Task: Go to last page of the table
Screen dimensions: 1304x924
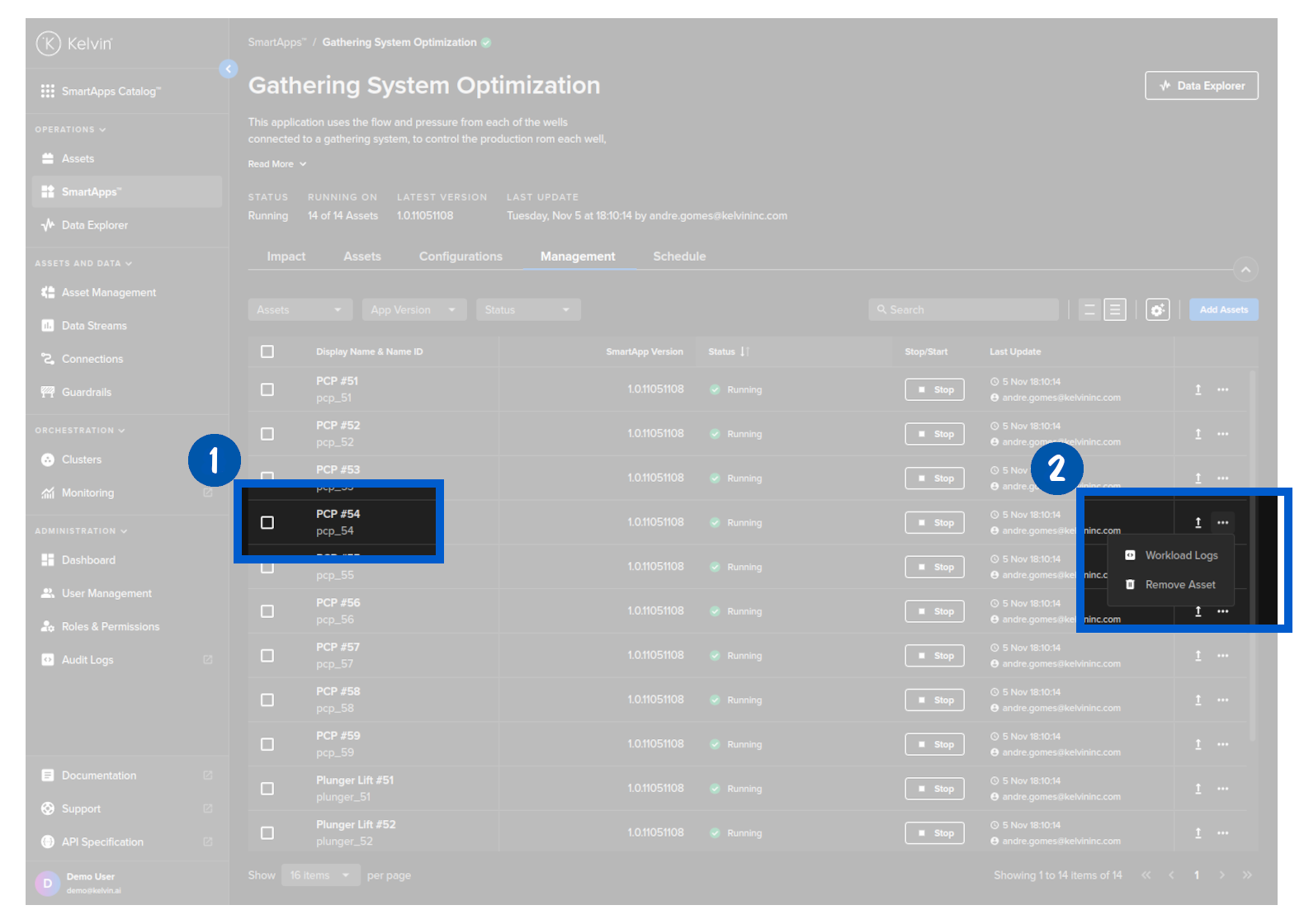Action: tap(1246, 875)
